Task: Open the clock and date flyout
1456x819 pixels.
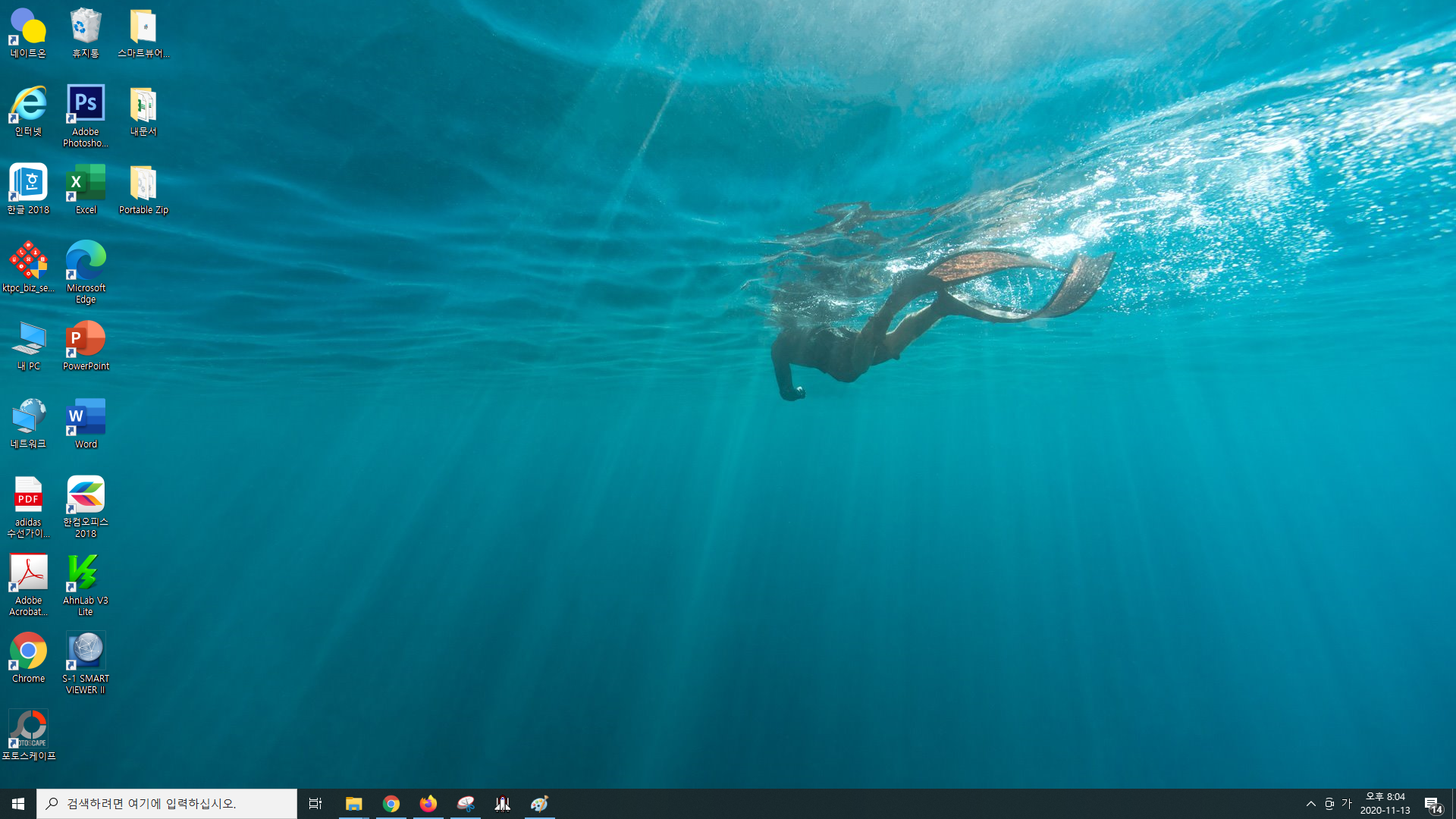Action: [x=1385, y=804]
